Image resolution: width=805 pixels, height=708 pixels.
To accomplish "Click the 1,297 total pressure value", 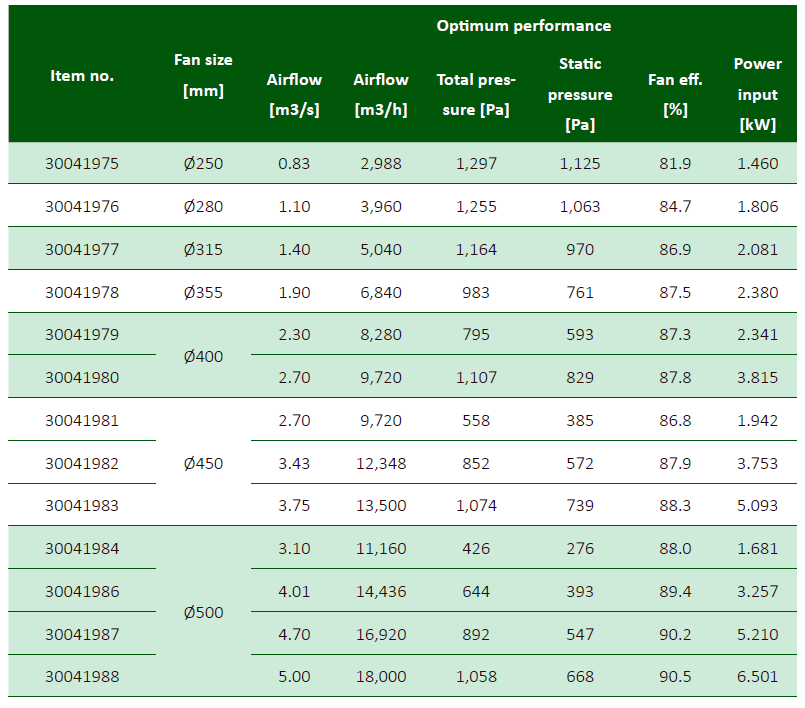I will pyautogui.click(x=476, y=164).
